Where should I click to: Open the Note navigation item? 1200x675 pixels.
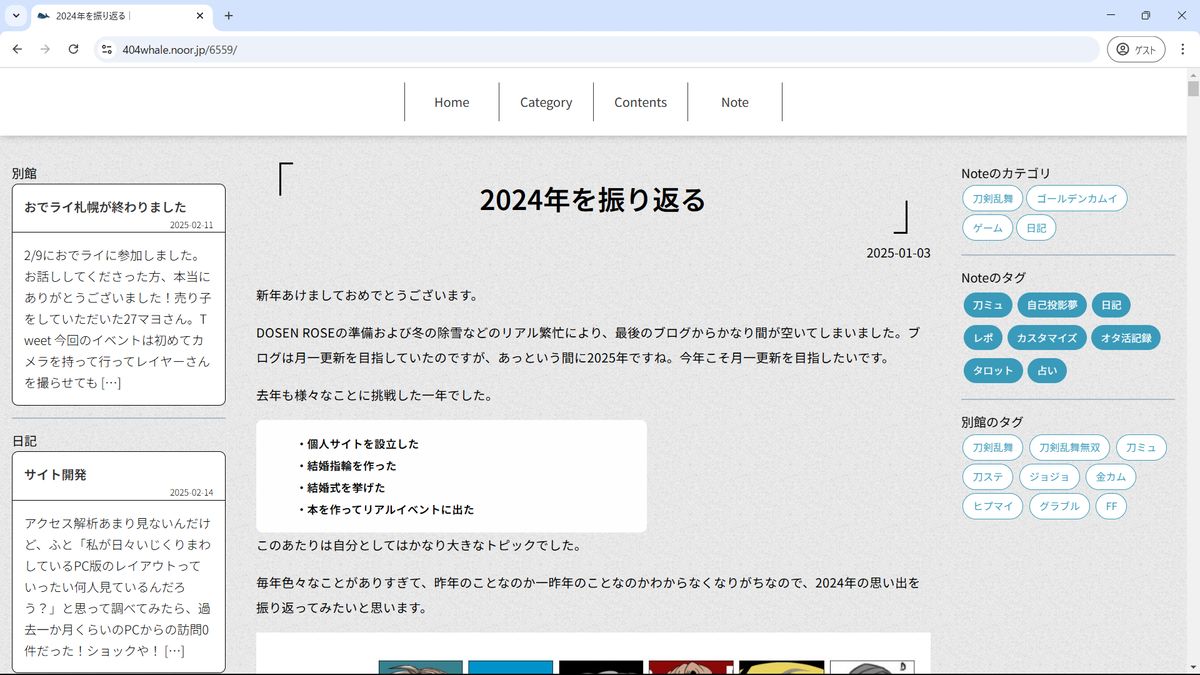pos(734,102)
